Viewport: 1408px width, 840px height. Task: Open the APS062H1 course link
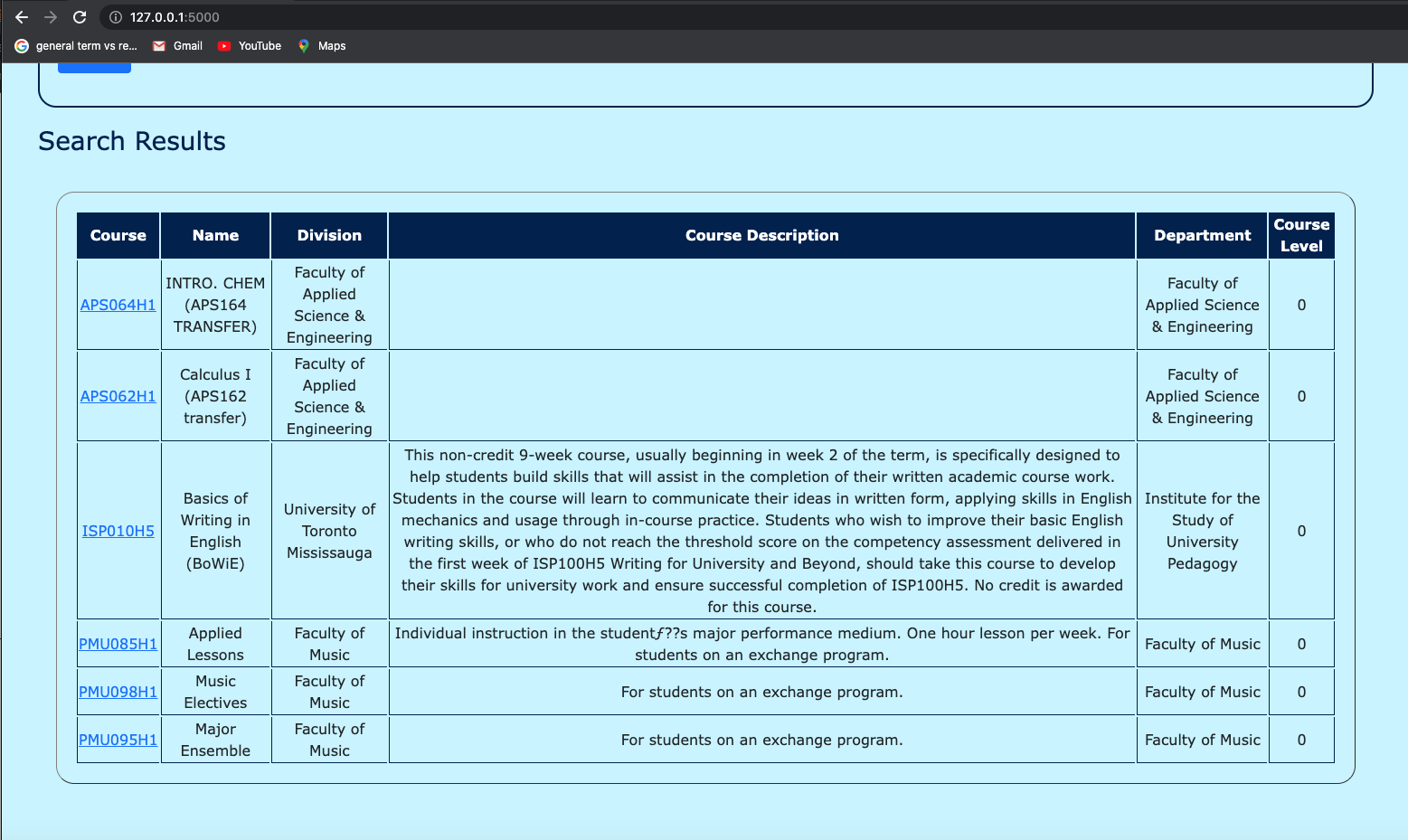[118, 395]
